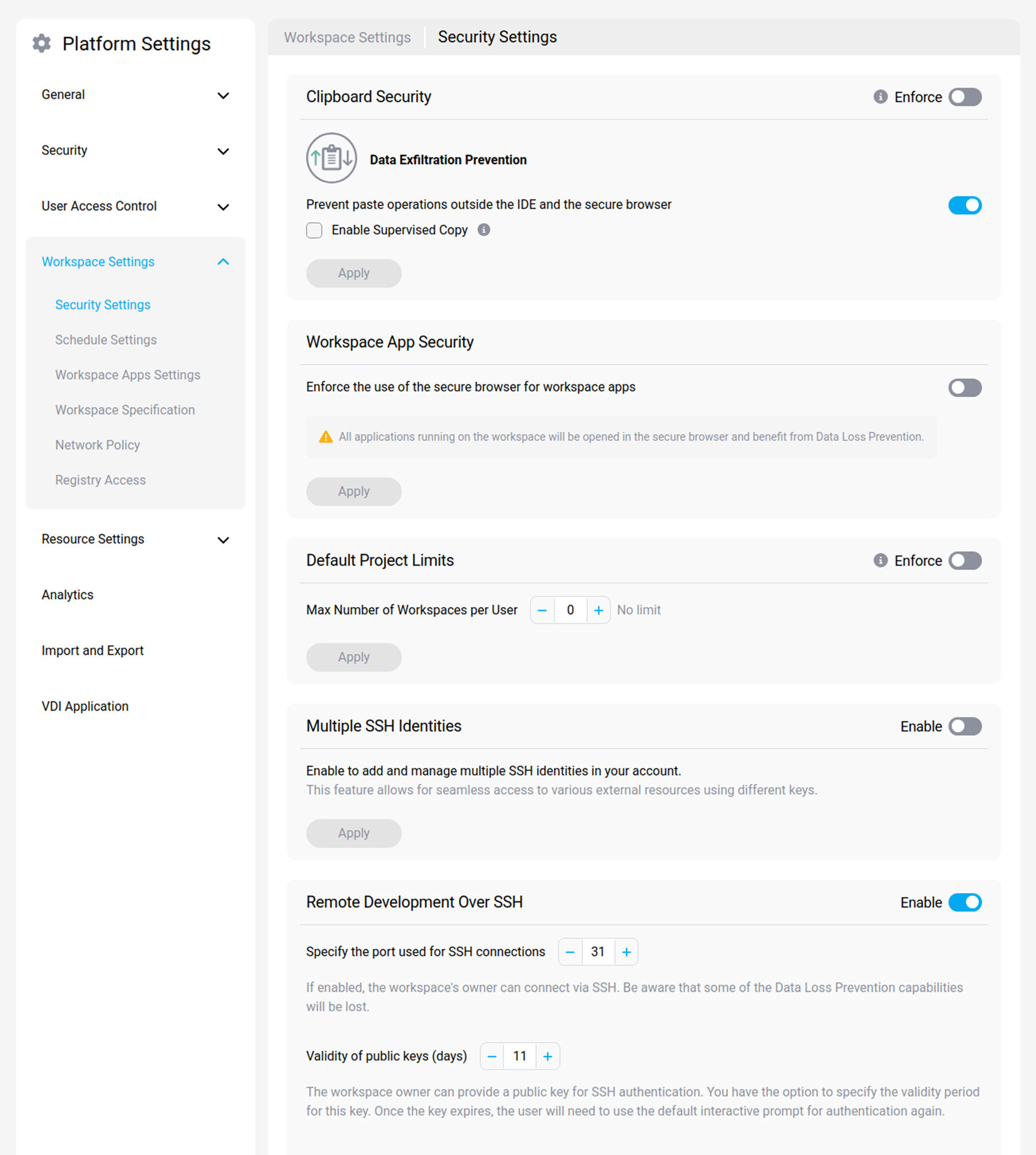Enable secure browser enforcement for workspace apps
Viewport: 1036px width, 1155px height.
pyautogui.click(x=965, y=388)
